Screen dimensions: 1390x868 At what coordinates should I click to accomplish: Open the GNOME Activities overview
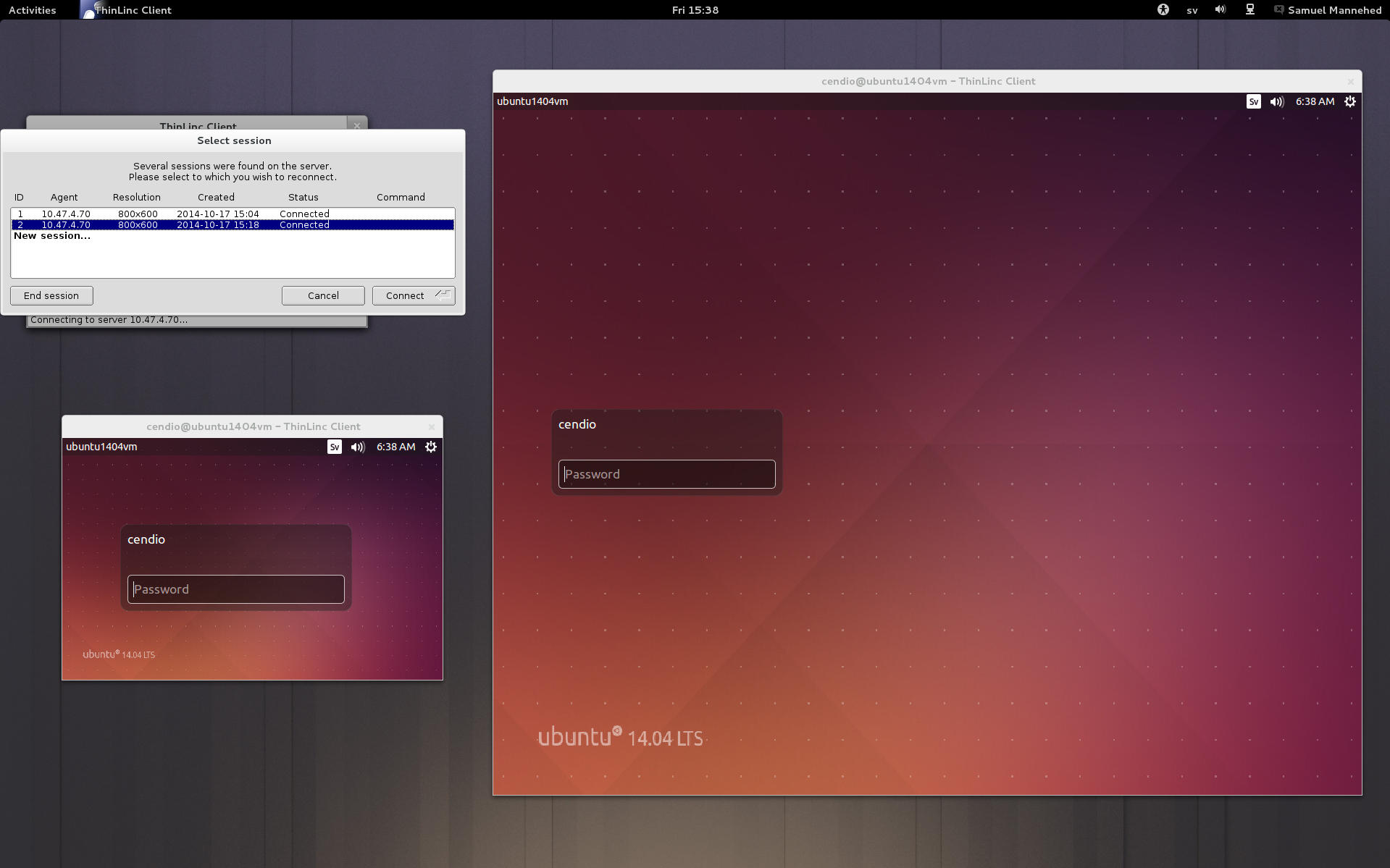tap(32, 10)
